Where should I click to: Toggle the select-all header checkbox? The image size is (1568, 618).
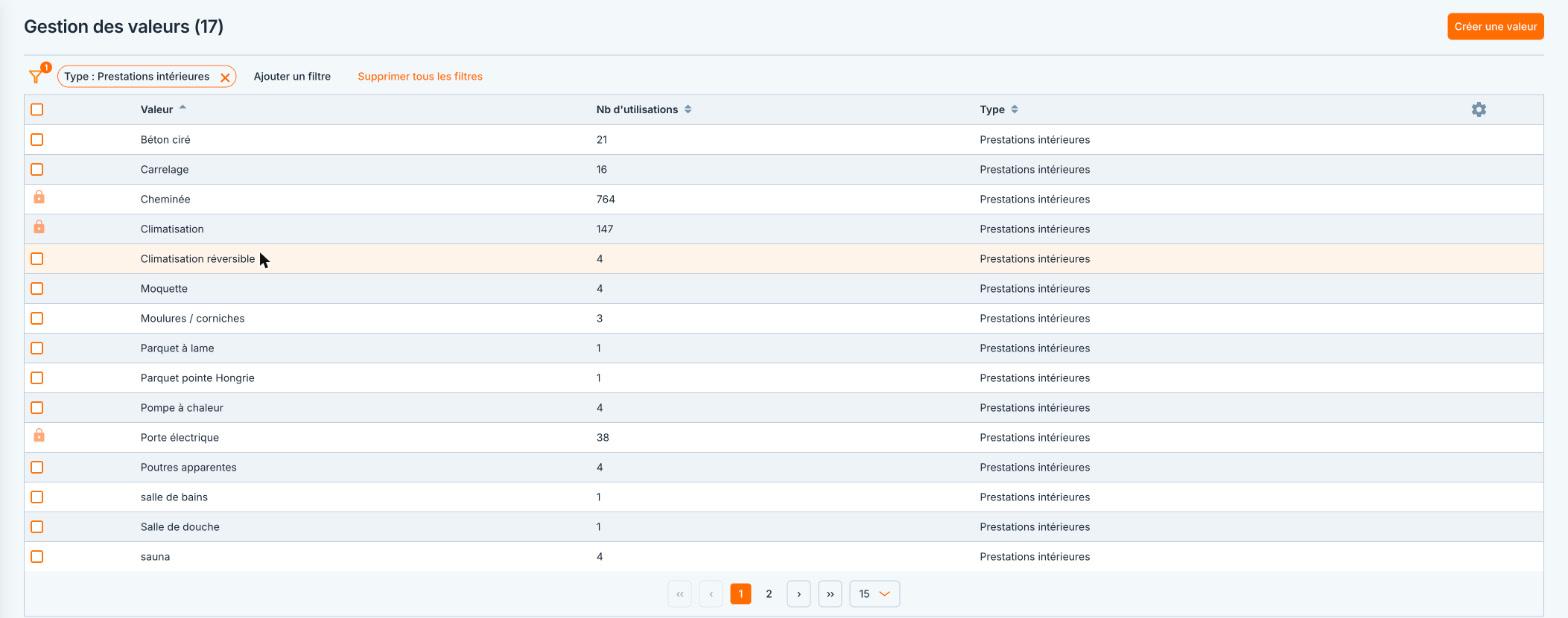(x=37, y=109)
